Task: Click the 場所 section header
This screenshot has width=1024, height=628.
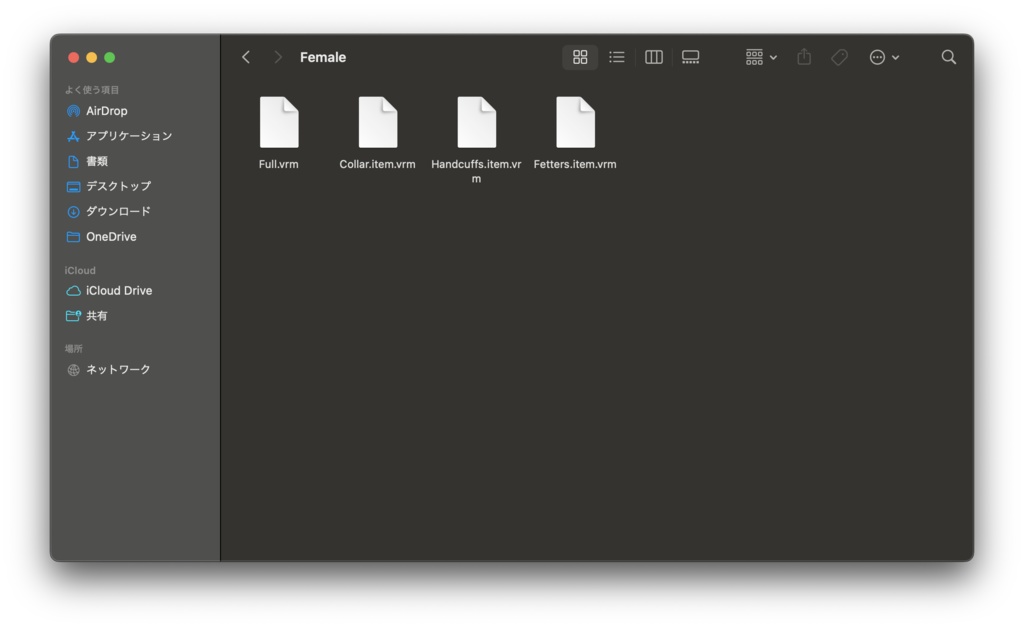Action: [74, 349]
